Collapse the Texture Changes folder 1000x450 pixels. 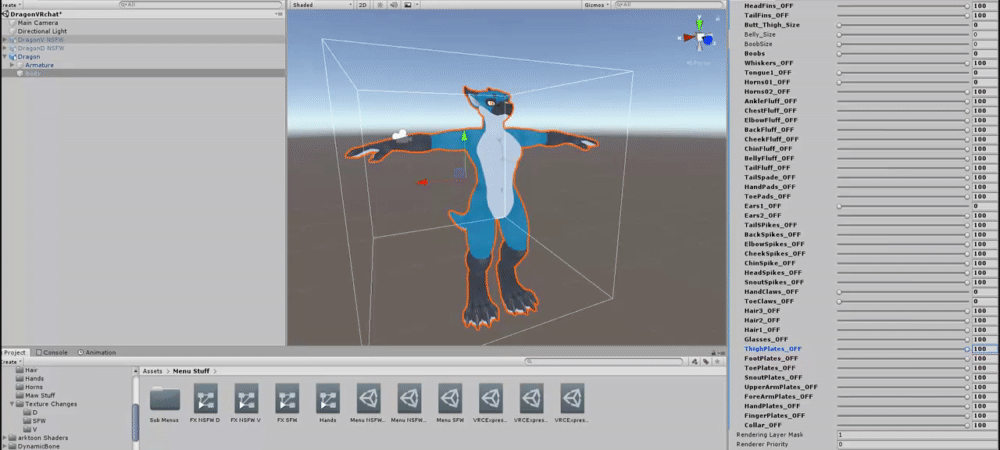[x=12, y=403]
